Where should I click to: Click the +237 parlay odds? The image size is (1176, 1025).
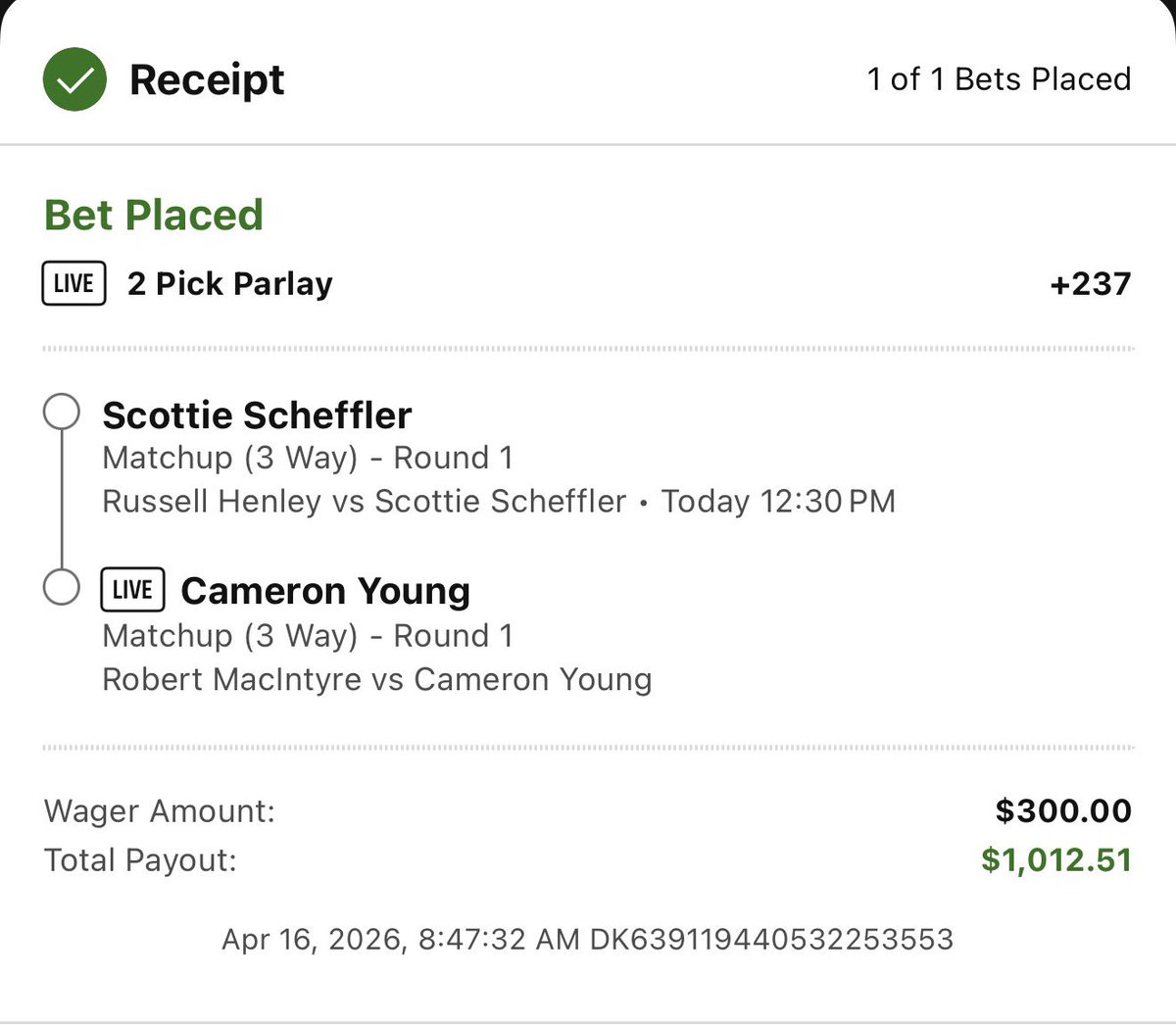pos(1090,284)
